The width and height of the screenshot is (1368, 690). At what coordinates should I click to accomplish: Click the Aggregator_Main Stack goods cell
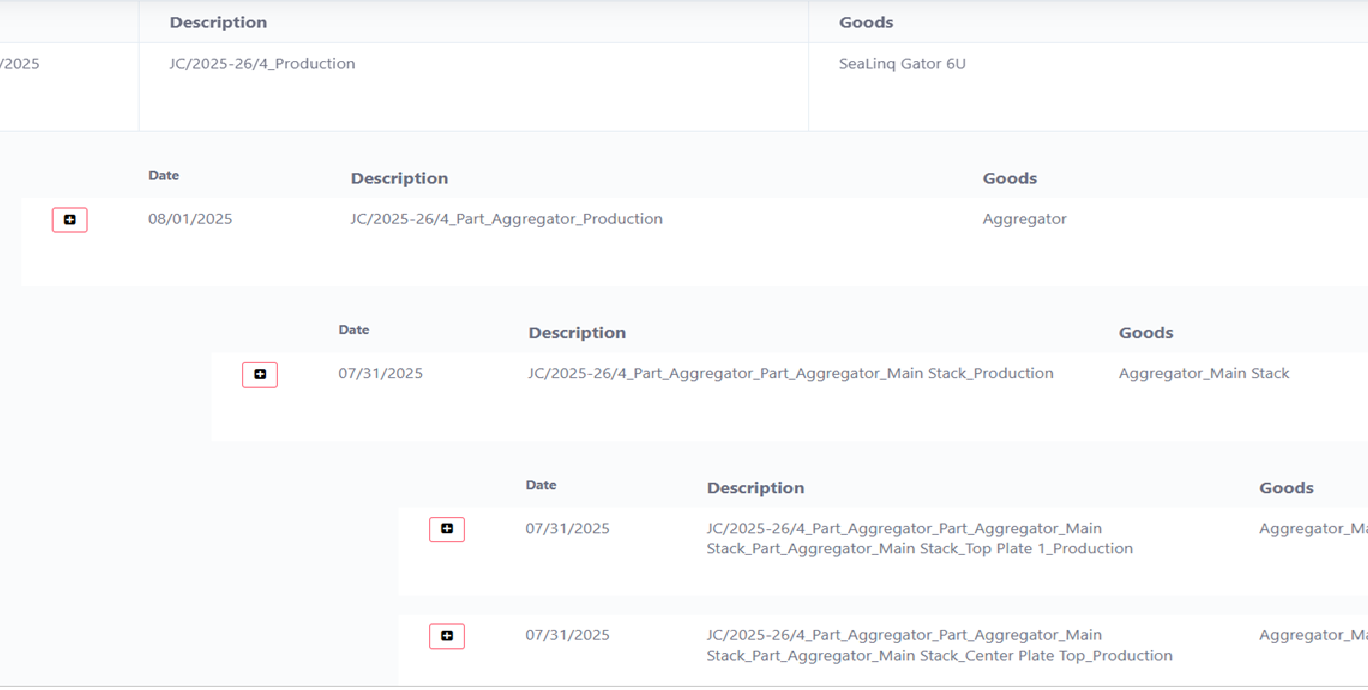tap(1203, 374)
